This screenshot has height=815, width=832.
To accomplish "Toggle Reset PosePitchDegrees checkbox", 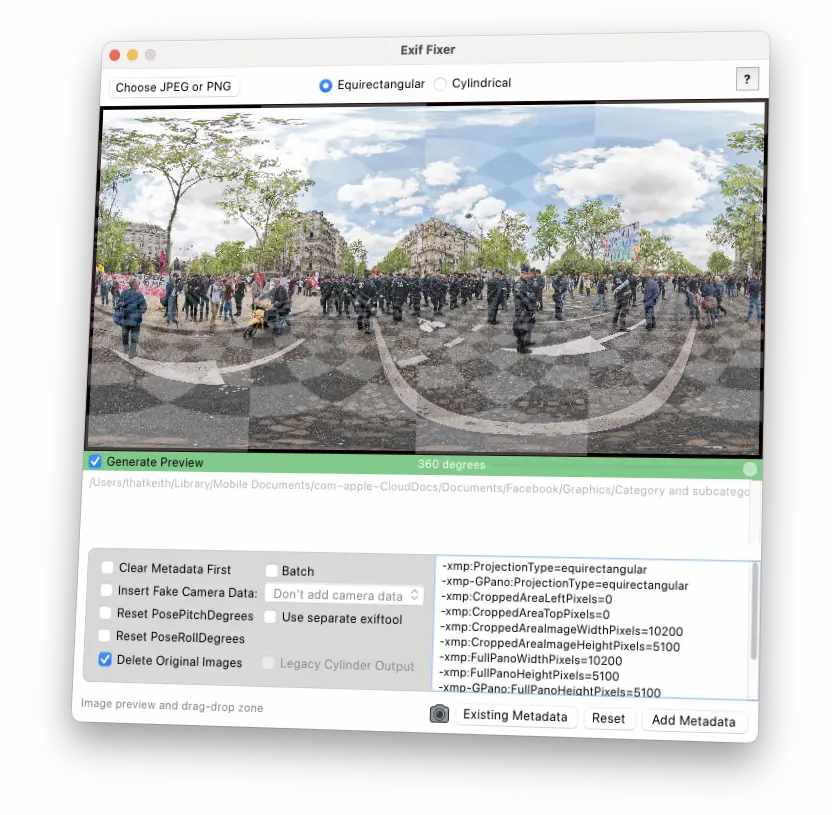I will pyautogui.click(x=106, y=614).
